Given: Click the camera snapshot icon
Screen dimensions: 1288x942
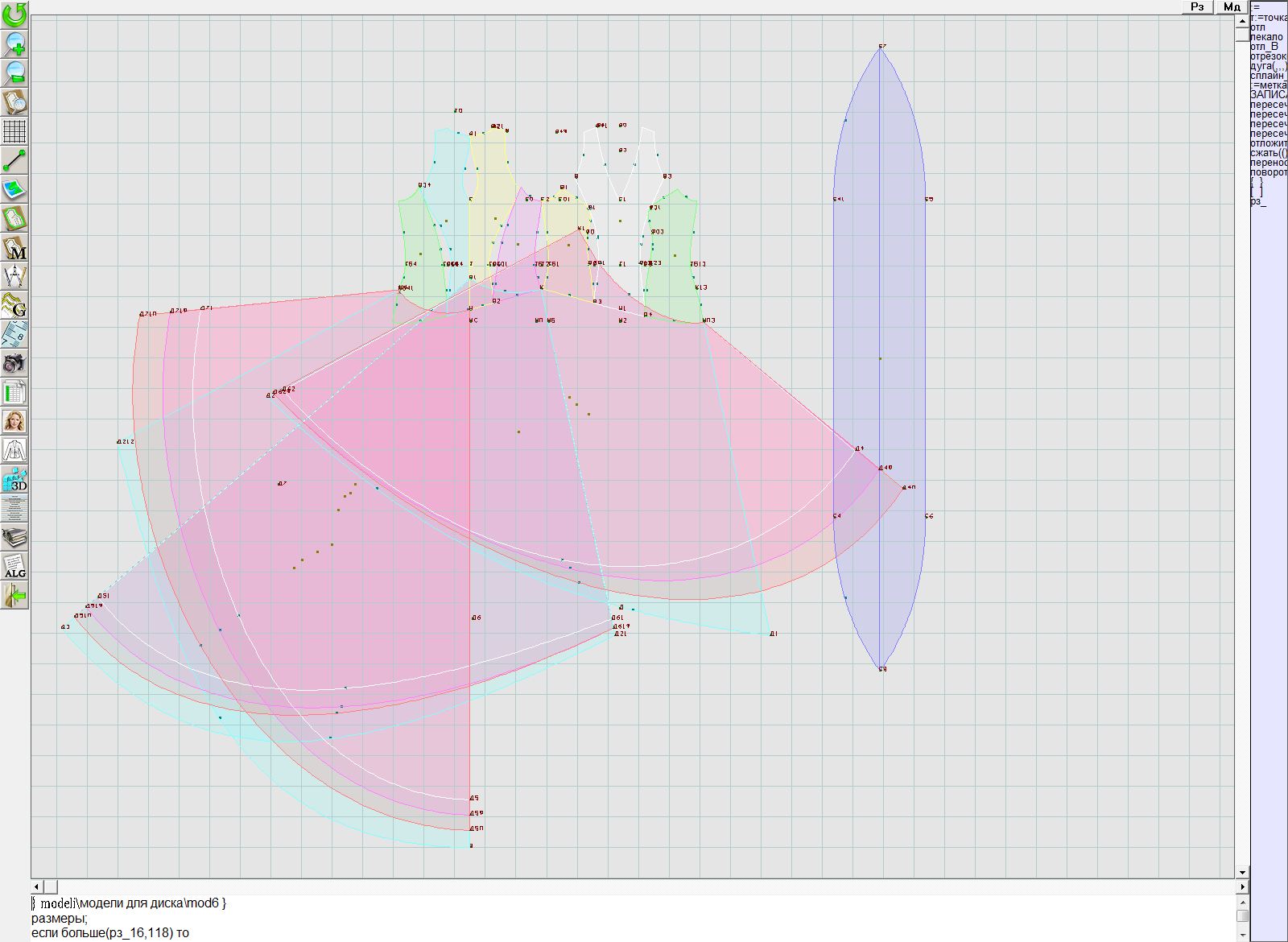Looking at the screenshot, I should click(x=14, y=363).
